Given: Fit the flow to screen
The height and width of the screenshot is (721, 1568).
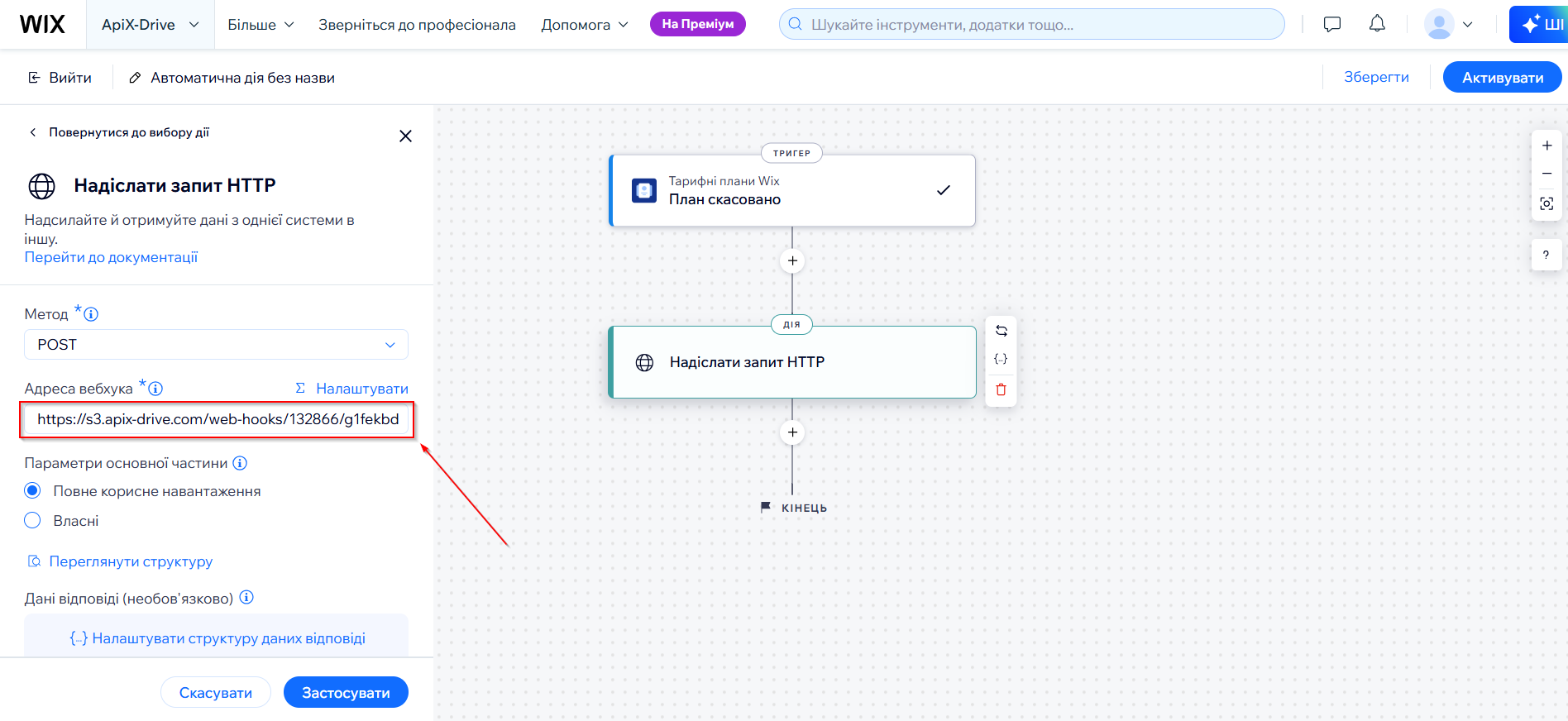Looking at the screenshot, I should (1546, 203).
